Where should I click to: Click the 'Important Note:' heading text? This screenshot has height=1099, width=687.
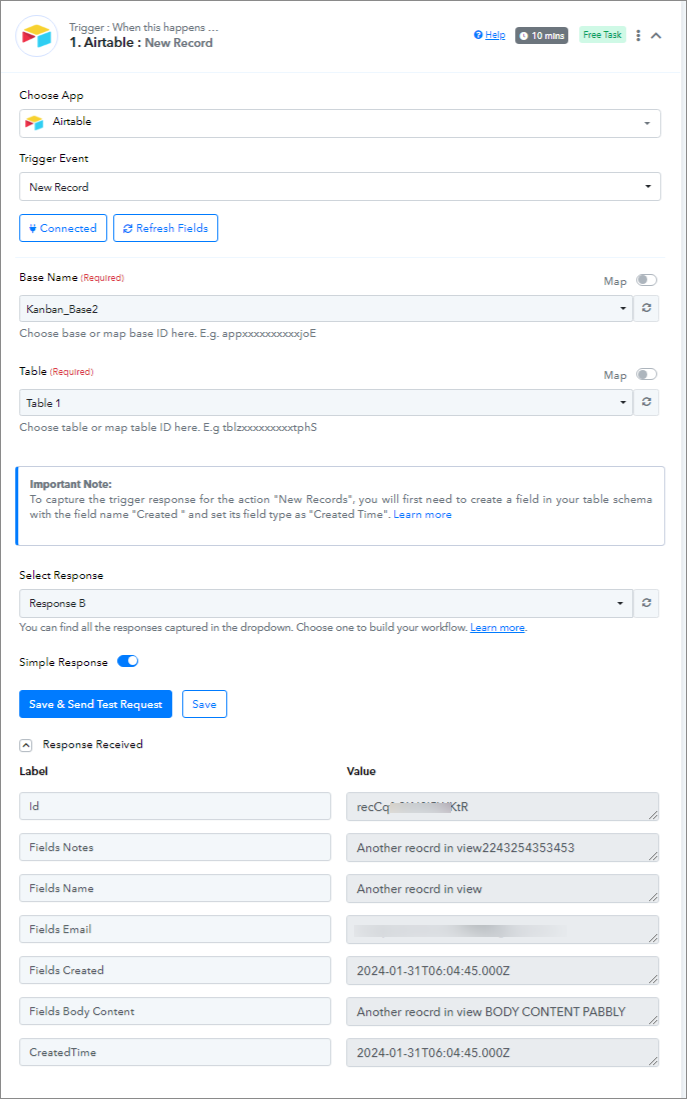[x=71, y=484]
